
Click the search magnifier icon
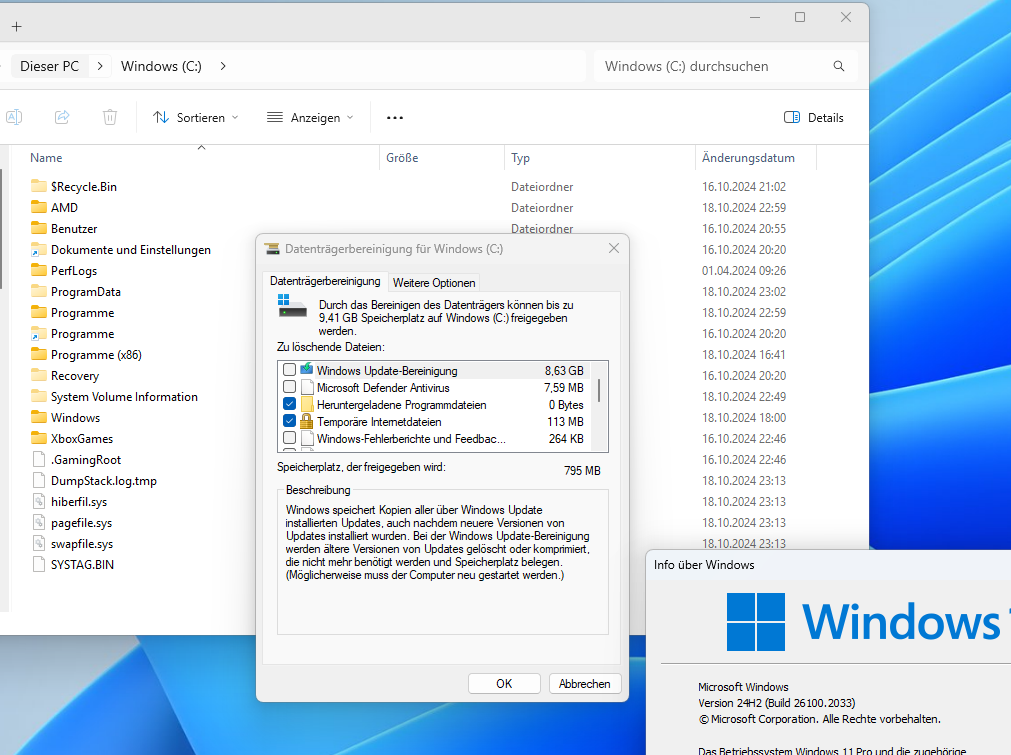point(839,66)
